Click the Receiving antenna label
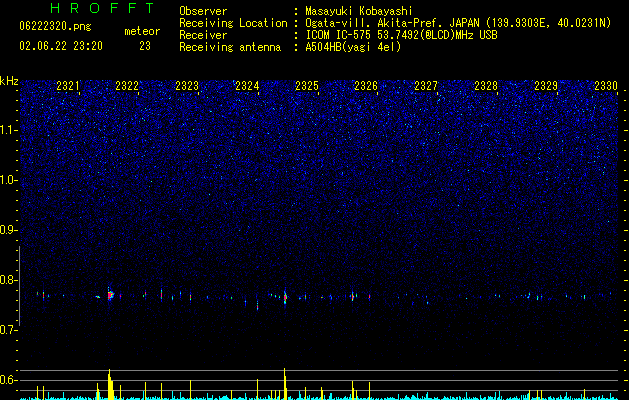 [x=230, y=47]
